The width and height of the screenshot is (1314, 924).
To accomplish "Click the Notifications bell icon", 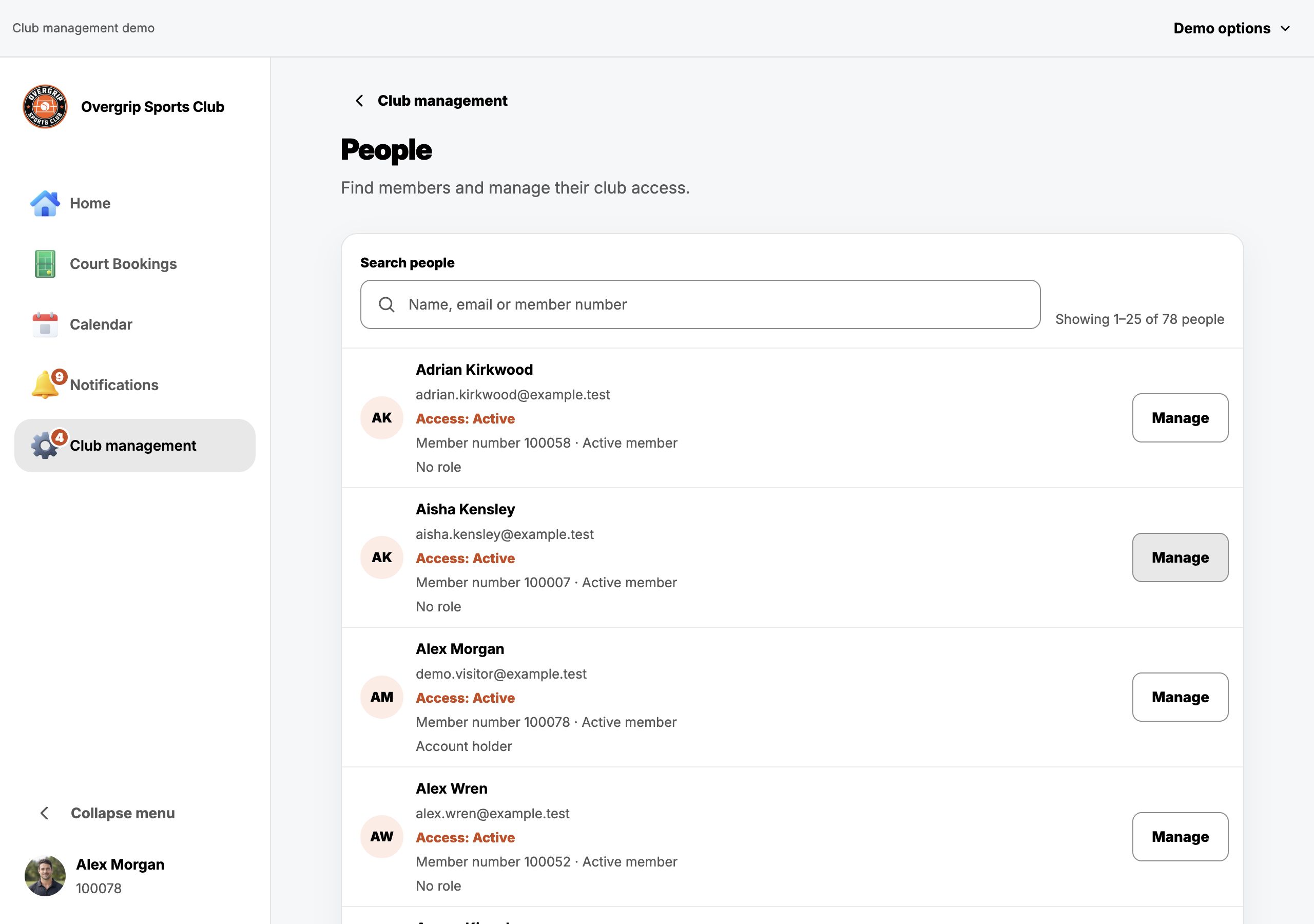I will (x=45, y=384).
